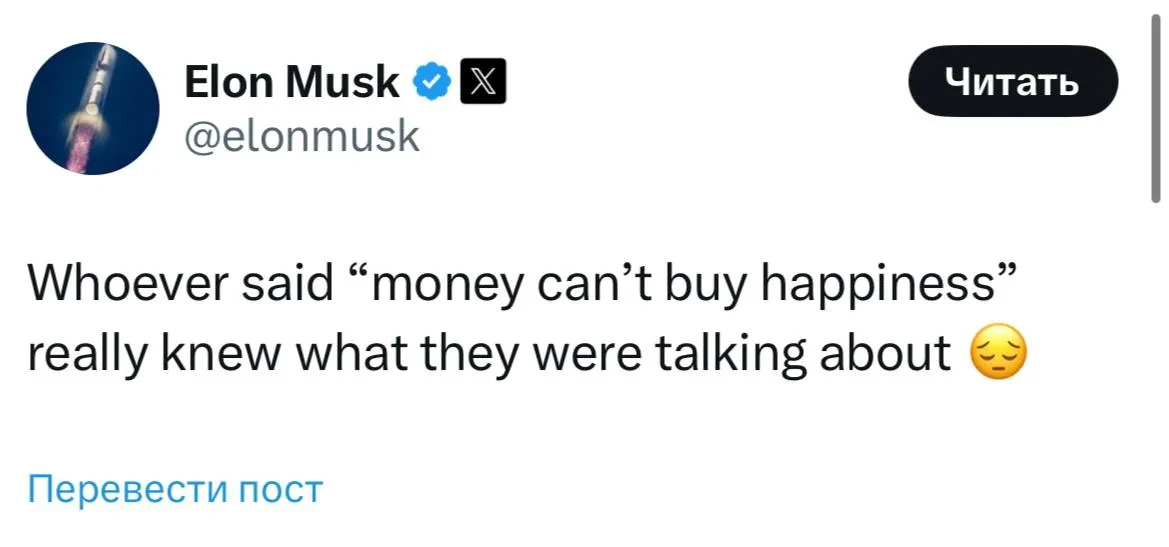The height and width of the screenshot is (547, 1169).
Task: Open the Elon Musk display name
Action: coord(291,82)
